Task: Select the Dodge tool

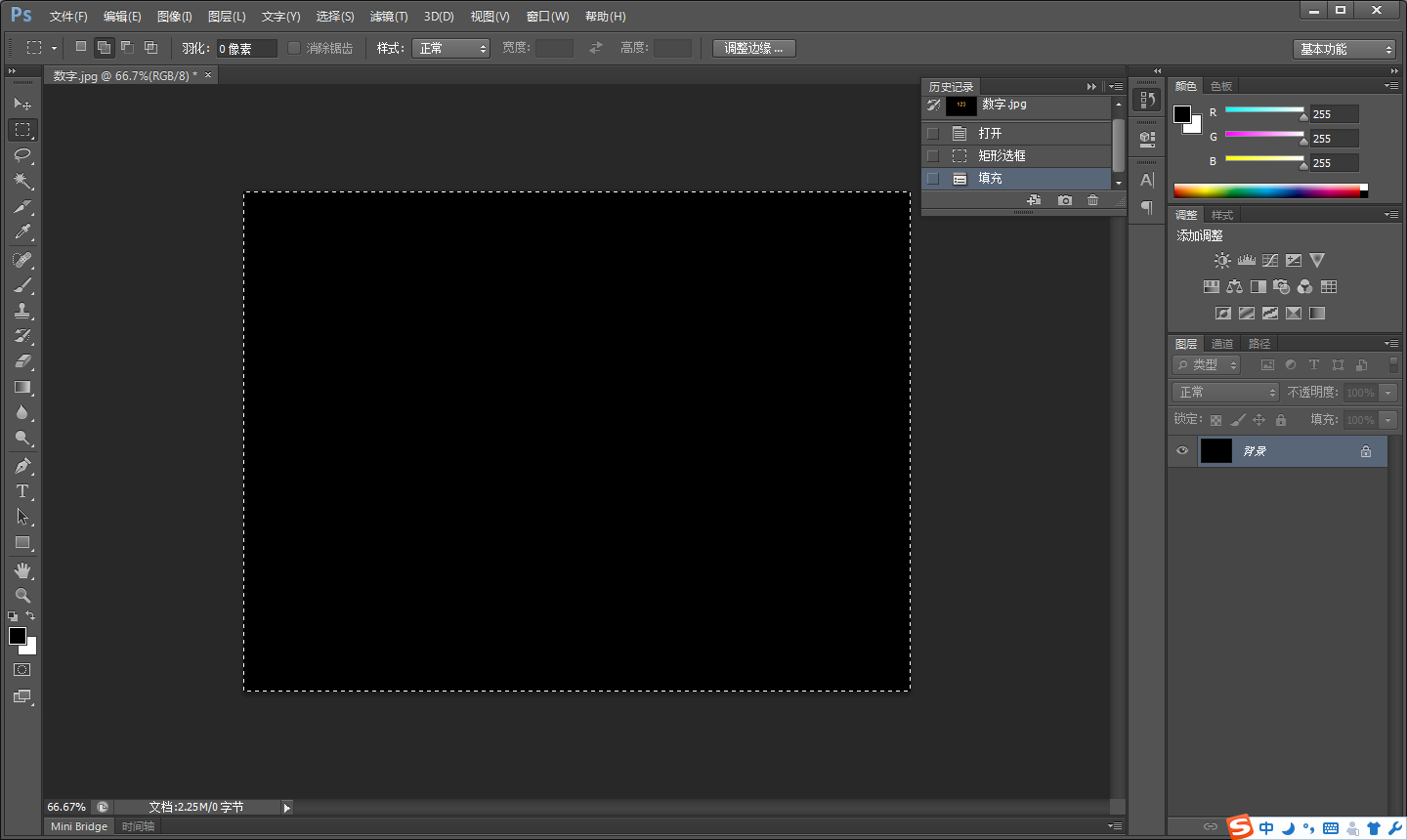Action: pyautogui.click(x=22, y=438)
